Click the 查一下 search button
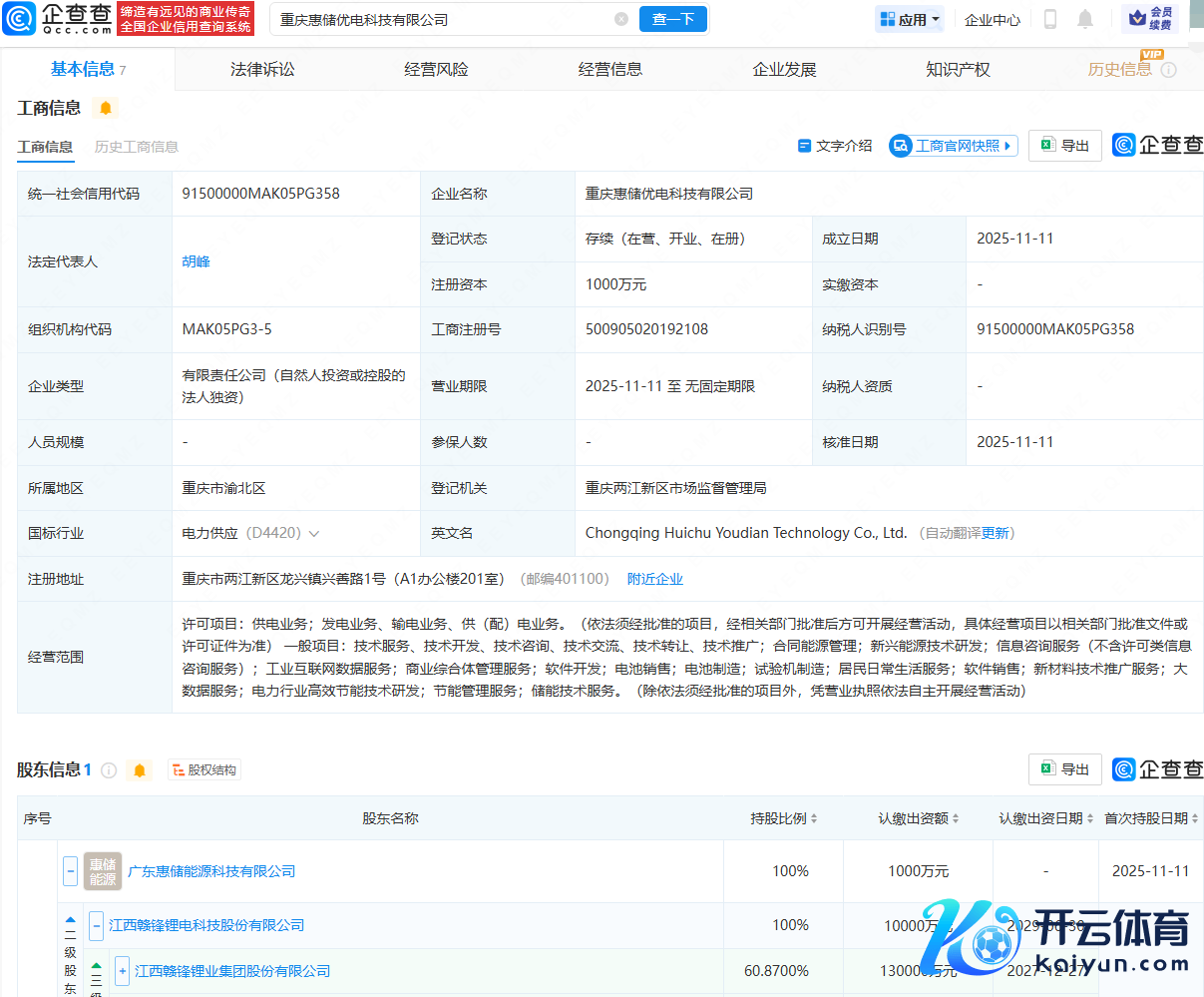Viewport: 1204px width, 997px height. (x=672, y=19)
